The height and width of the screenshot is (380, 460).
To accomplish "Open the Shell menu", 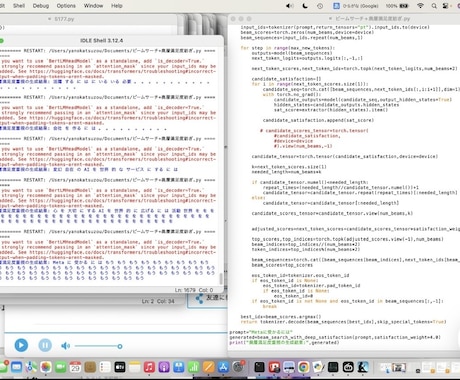I will pyautogui.click(x=19, y=6).
